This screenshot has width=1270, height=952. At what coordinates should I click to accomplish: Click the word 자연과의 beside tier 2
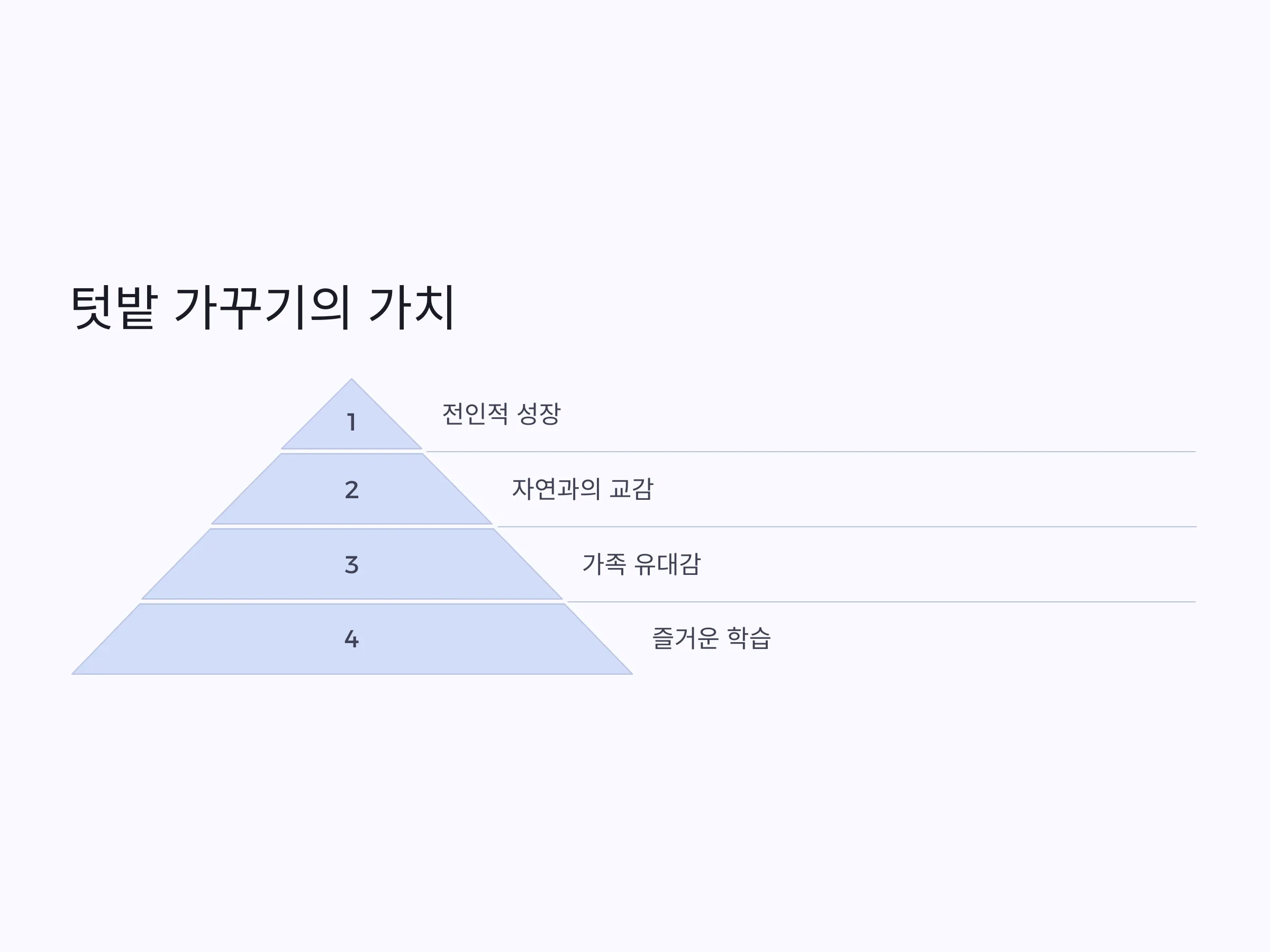click(x=556, y=489)
